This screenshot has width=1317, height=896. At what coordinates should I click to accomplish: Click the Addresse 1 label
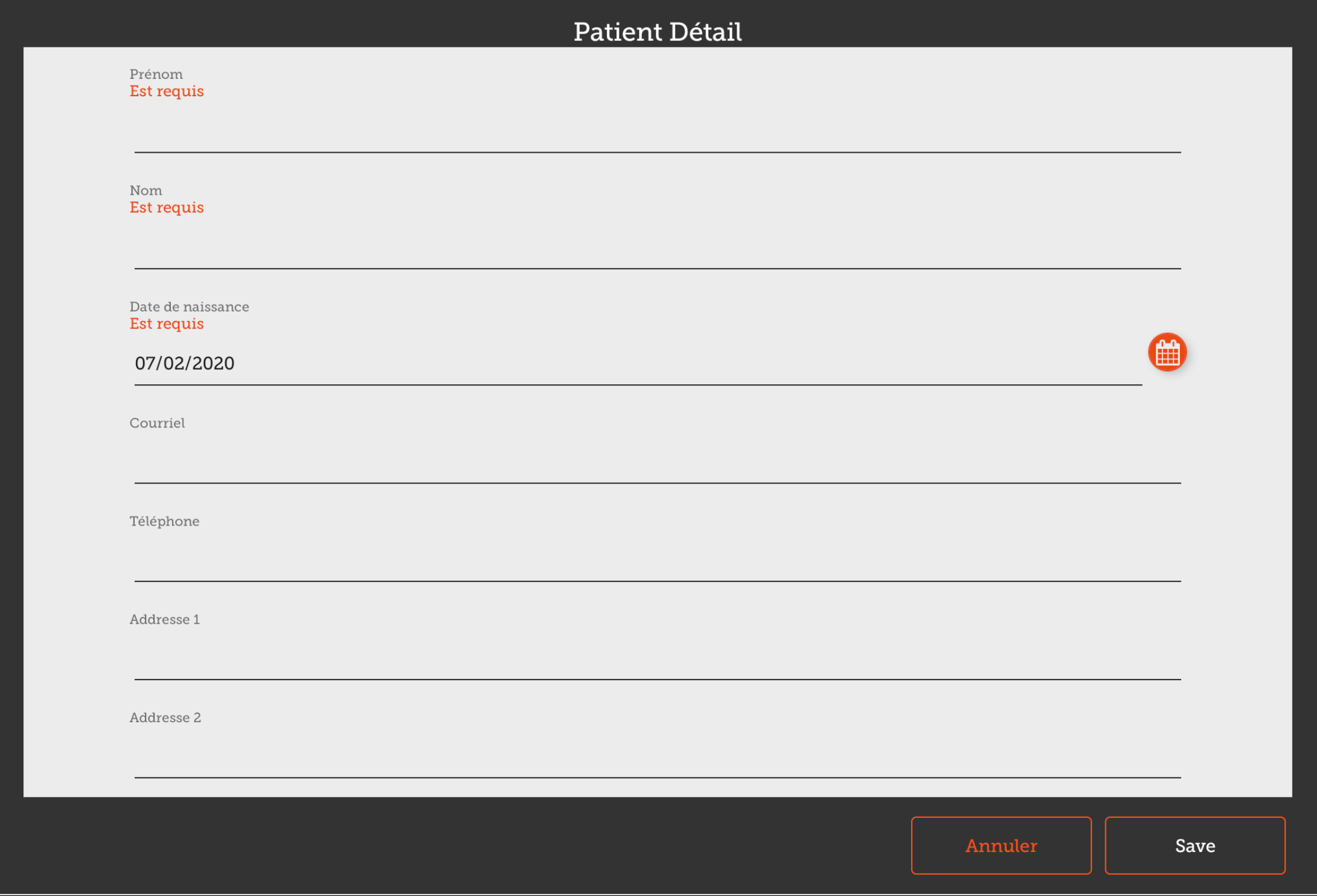[x=164, y=619]
